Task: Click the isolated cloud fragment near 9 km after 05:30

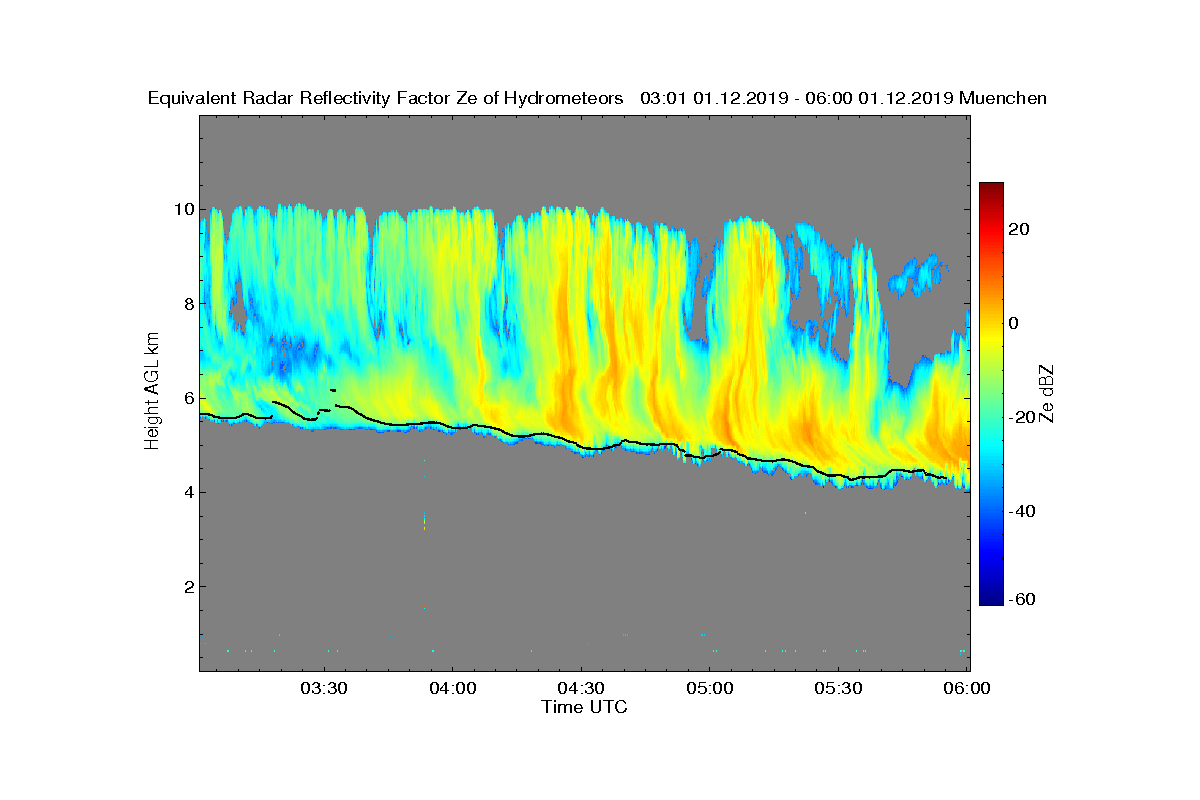Action: point(918,274)
